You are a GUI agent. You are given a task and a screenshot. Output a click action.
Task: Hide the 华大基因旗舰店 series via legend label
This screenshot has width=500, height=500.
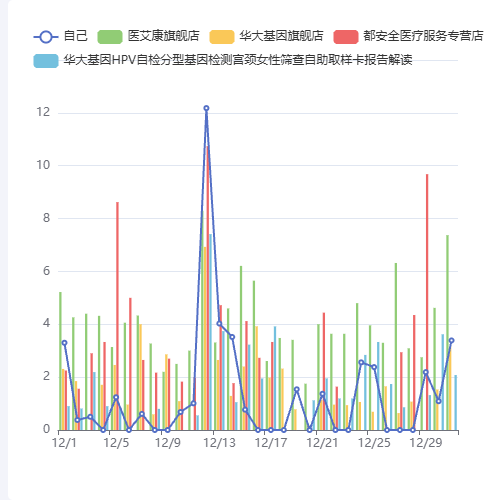pos(281,36)
